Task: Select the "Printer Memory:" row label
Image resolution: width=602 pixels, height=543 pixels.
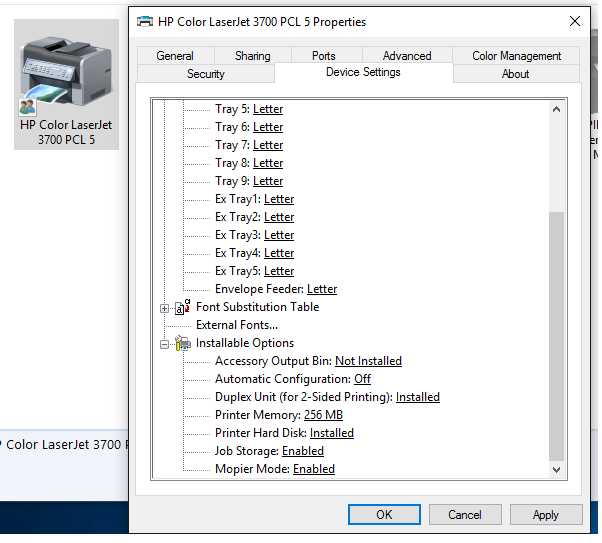Action: (x=258, y=415)
